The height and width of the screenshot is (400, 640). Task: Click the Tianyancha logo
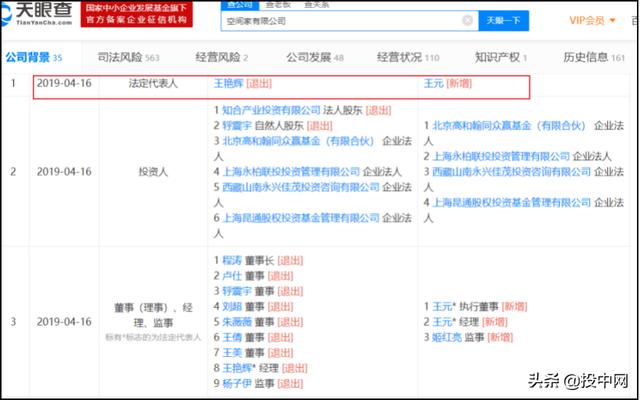pos(40,16)
